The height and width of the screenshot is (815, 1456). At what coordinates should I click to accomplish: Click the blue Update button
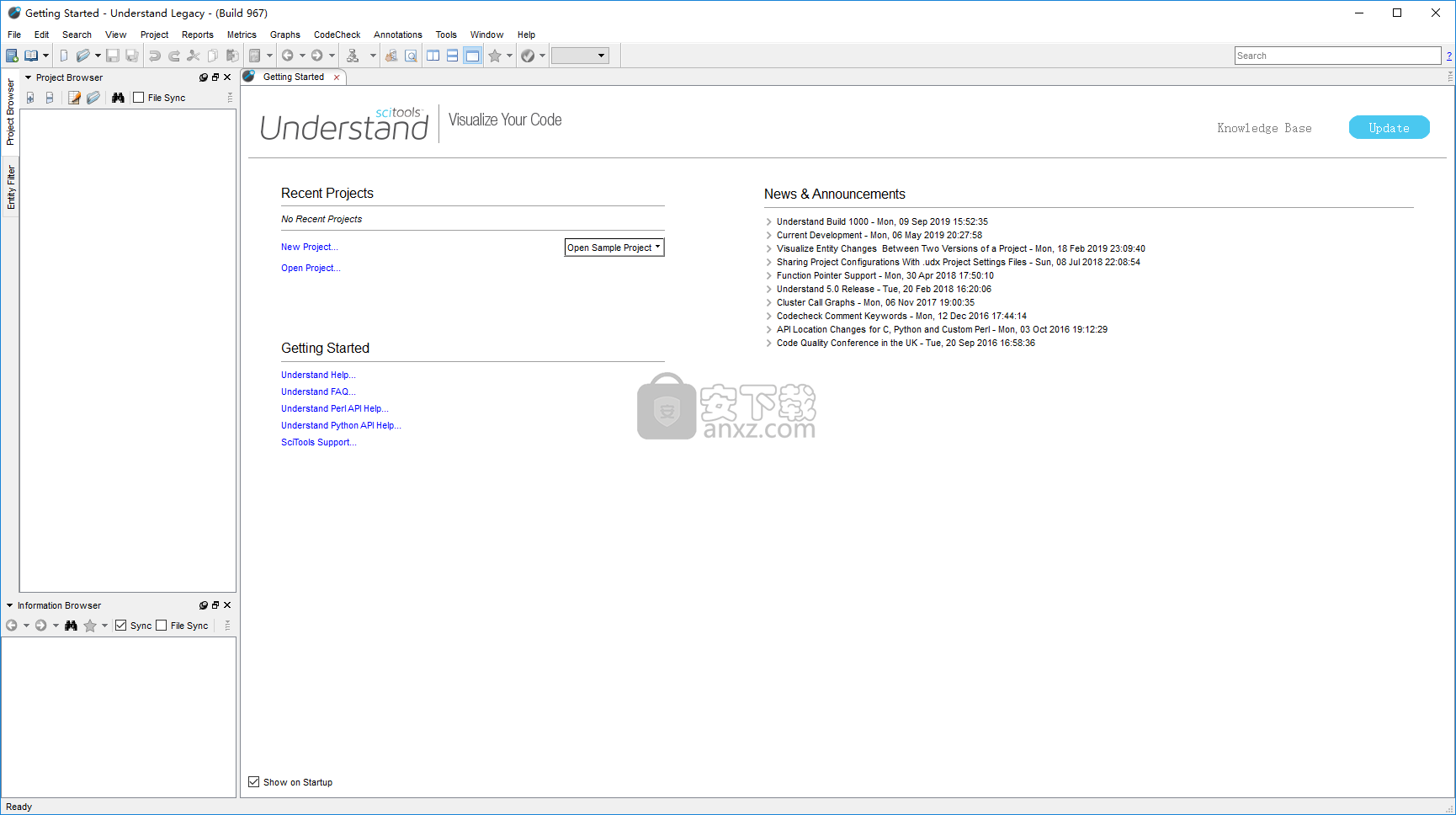click(x=1389, y=128)
